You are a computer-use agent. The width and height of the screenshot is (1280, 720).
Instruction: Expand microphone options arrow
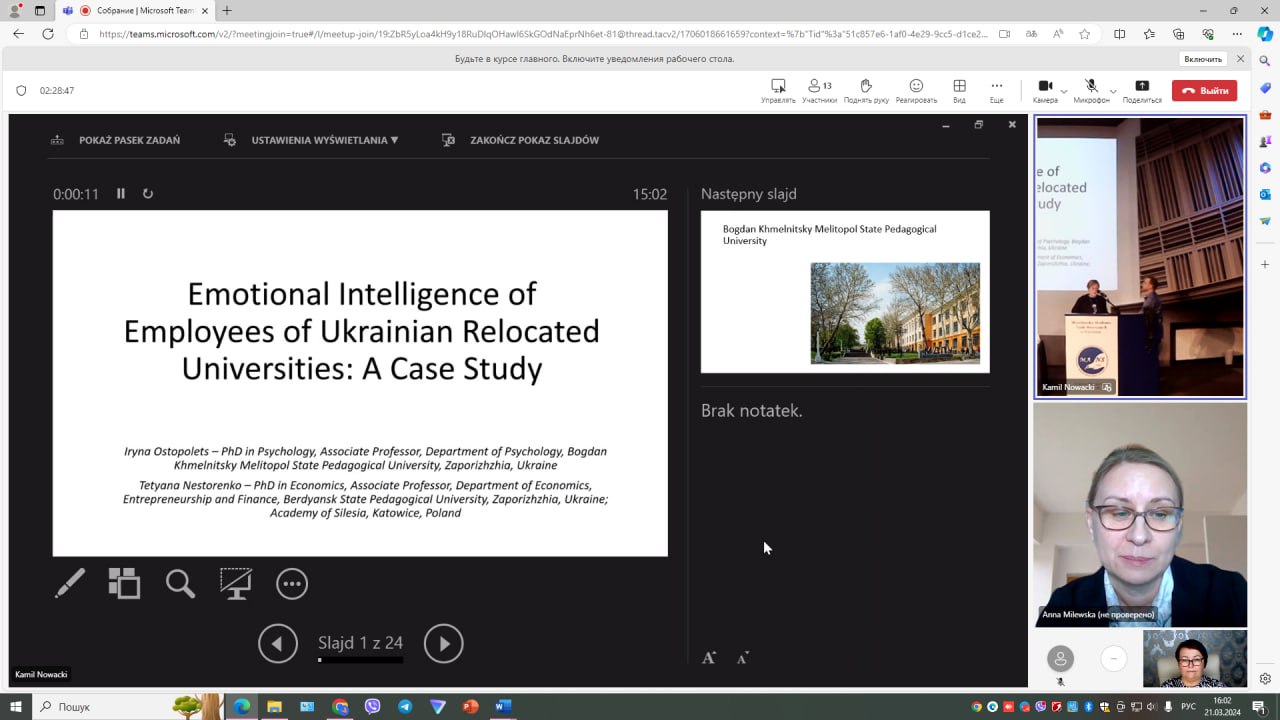pyautogui.click(x=1113, y=91)
